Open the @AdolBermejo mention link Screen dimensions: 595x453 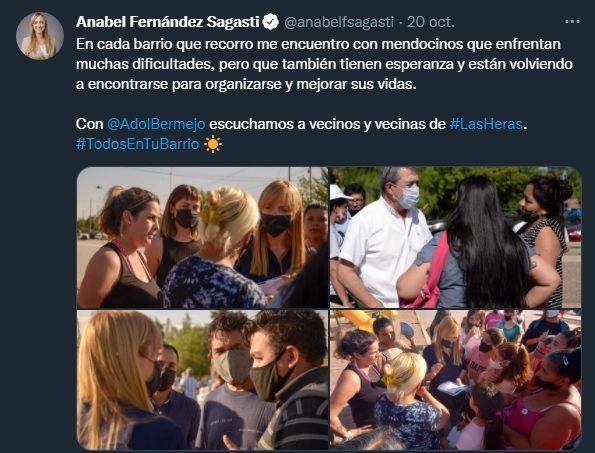click(x=156, y=124)
